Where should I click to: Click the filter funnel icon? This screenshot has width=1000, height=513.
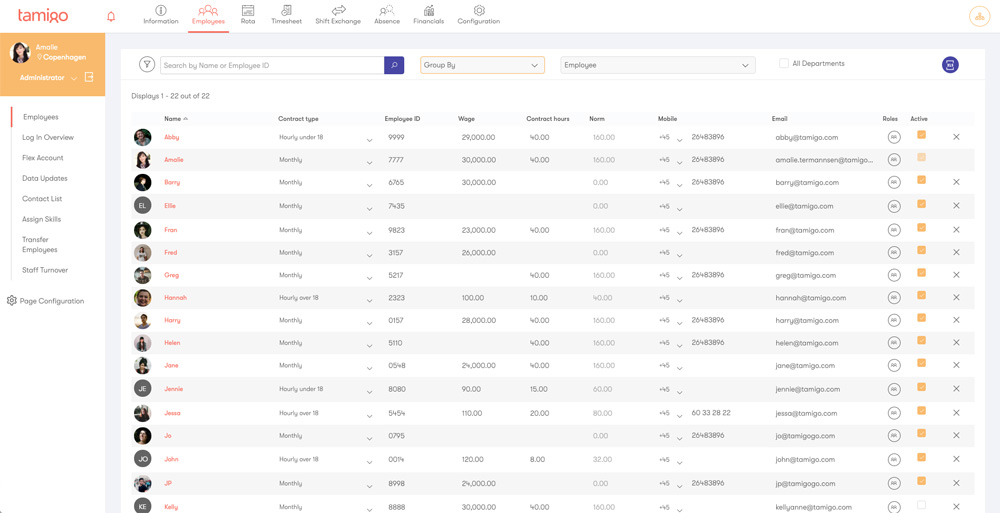(x=147, y=65)
